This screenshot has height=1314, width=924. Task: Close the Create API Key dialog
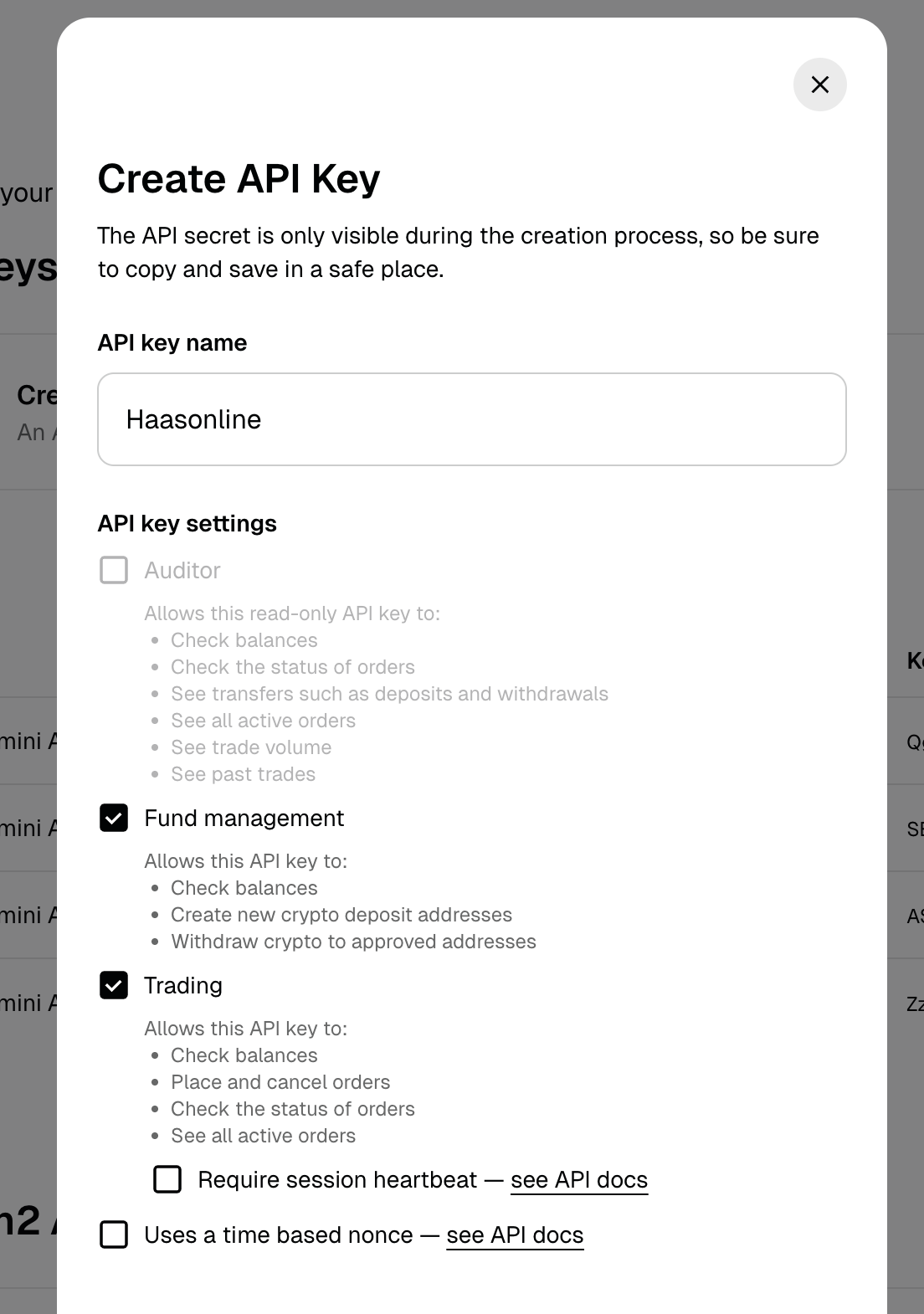click(x=819, y=85)
